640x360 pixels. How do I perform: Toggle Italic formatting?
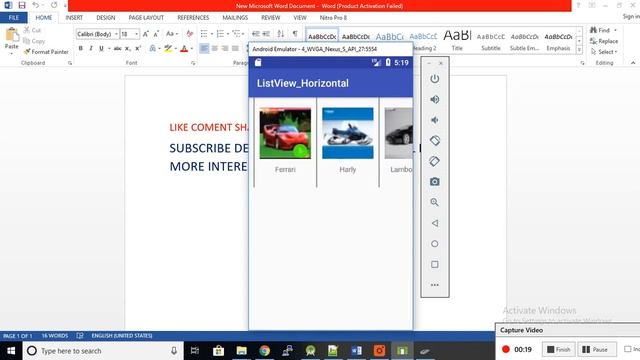(91, 49)
